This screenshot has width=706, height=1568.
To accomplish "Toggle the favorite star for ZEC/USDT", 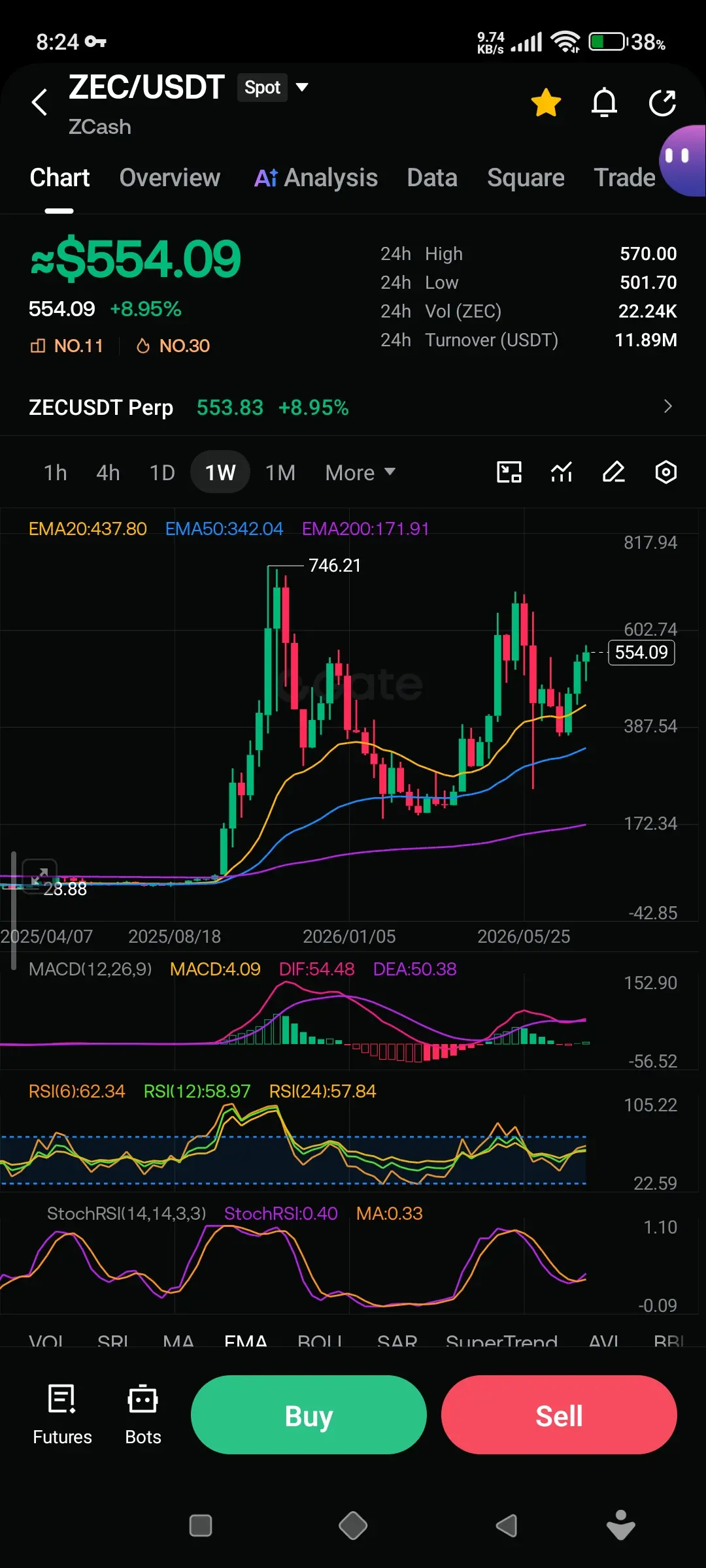I will coord(546,103).
